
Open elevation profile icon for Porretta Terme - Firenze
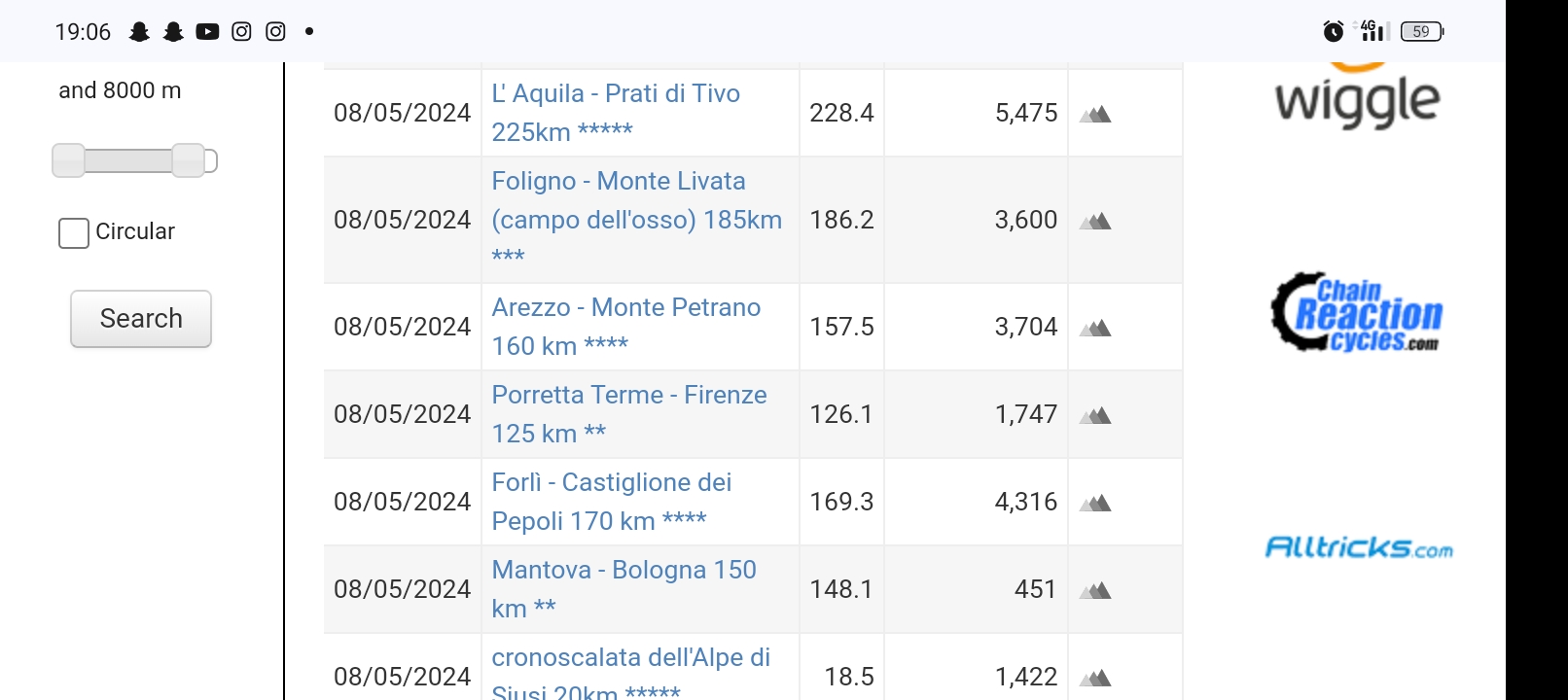pos(1095,415)
